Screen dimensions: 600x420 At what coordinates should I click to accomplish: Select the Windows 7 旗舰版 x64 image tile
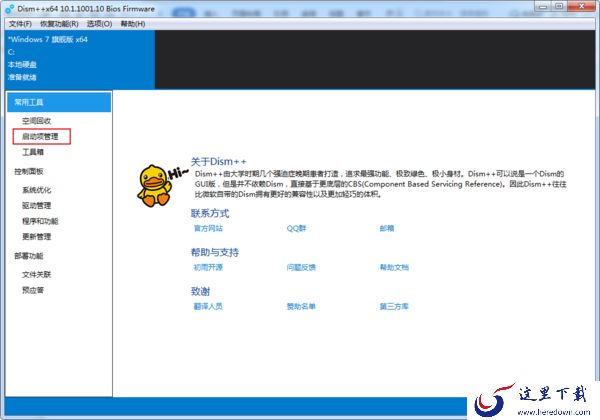(80, 60)
